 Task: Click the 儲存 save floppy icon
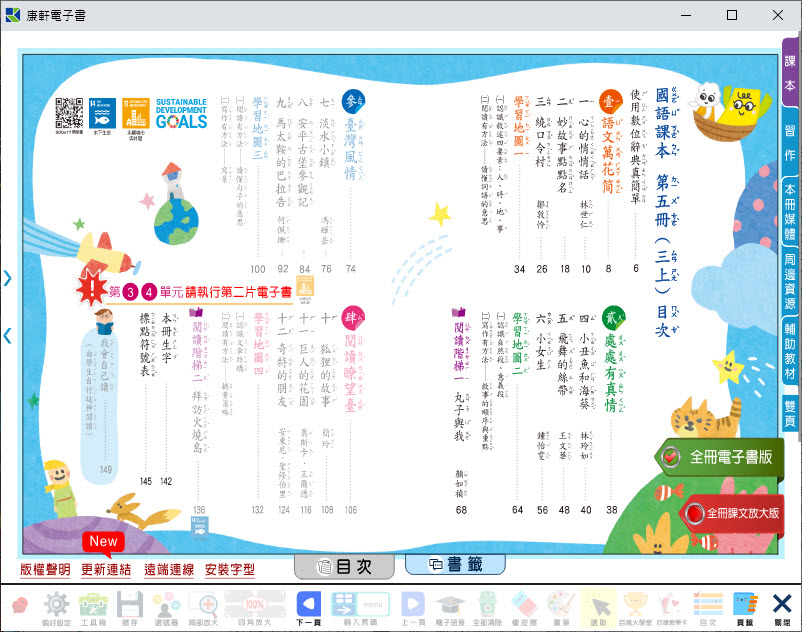coord(130,606)
